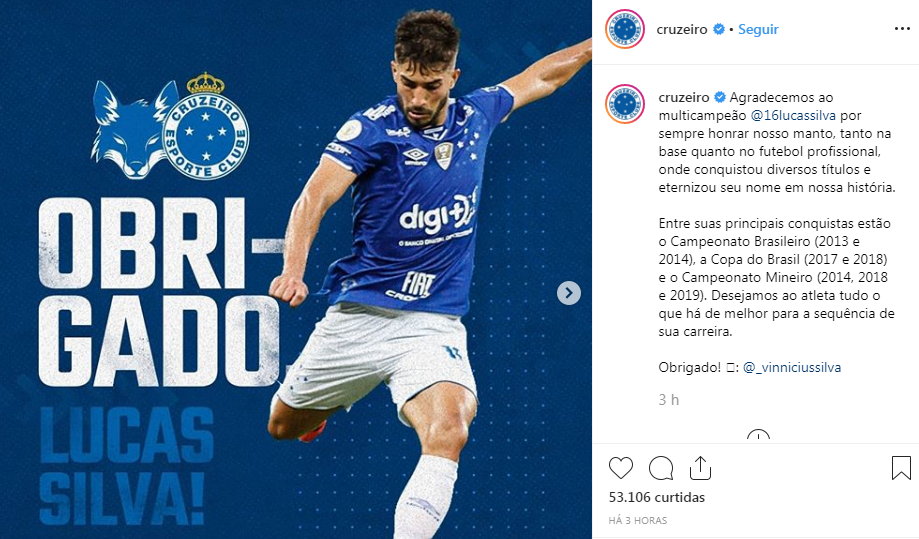Screen dimensions: 919x539
Task: Click the verified badge in the header
Action: 719,29
